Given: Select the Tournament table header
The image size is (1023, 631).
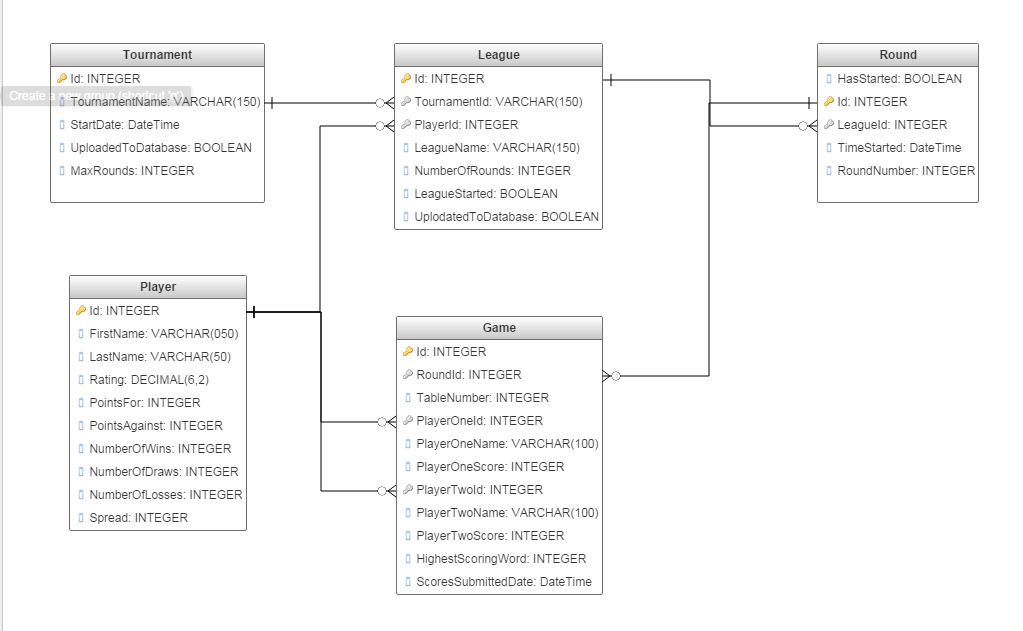Looking at the screenshot, I should point(156,54).
